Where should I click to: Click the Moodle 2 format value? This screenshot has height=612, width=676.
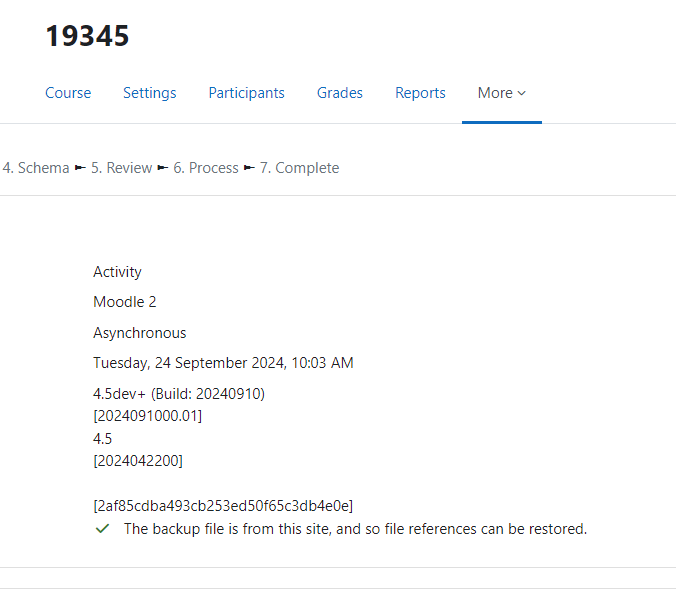pos(125,302)
